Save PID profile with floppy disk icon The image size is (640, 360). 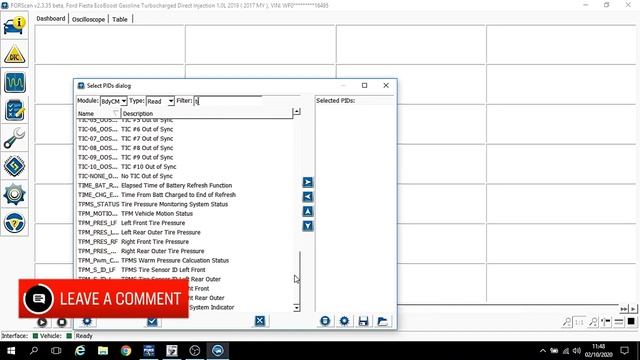[x=363, y=321]
